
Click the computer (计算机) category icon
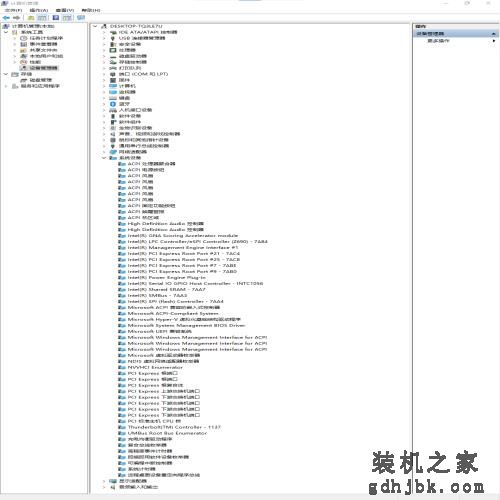(113, 86)
